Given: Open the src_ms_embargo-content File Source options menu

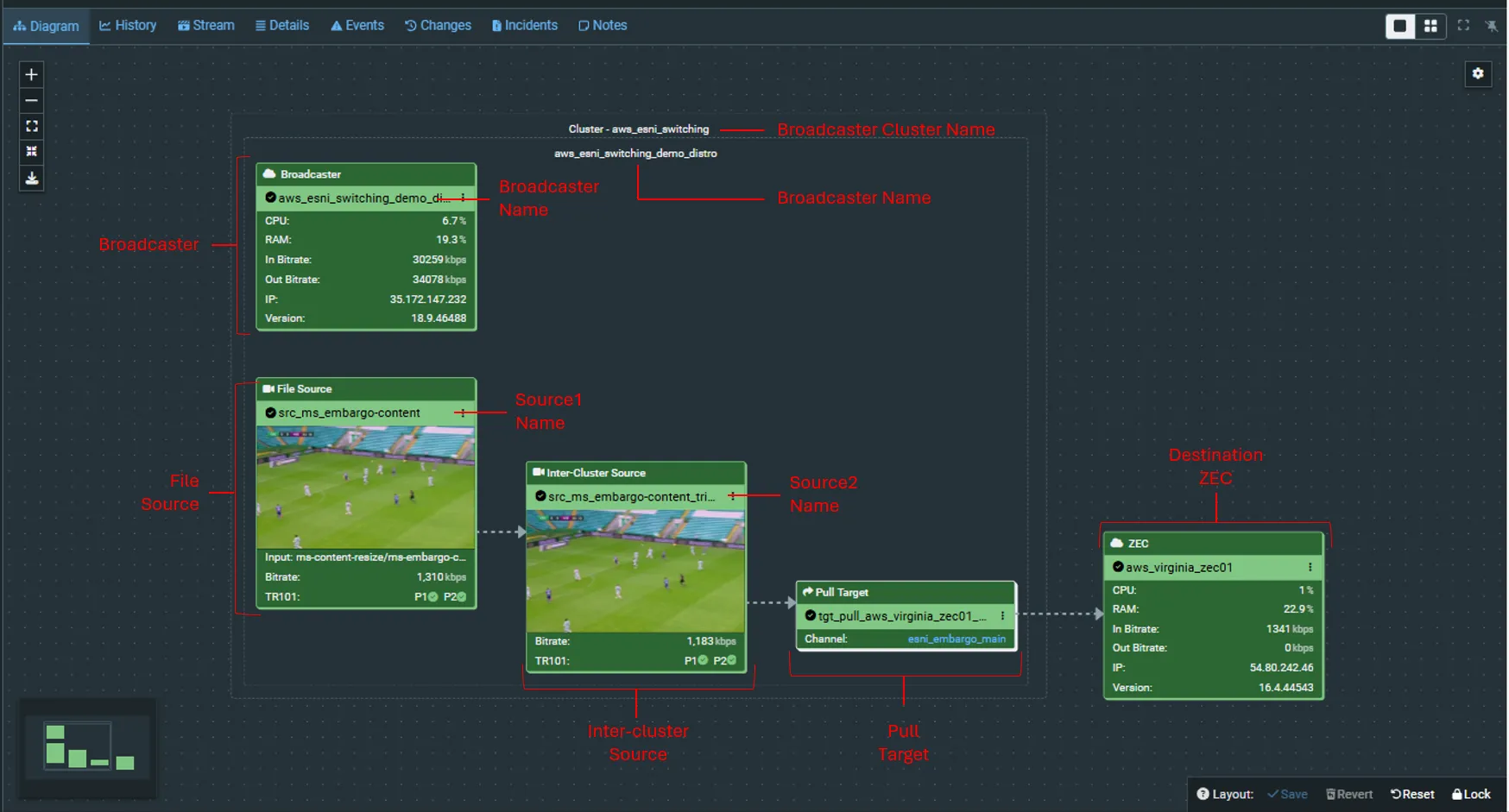Looking at the screenshot, I should (464, 412).
